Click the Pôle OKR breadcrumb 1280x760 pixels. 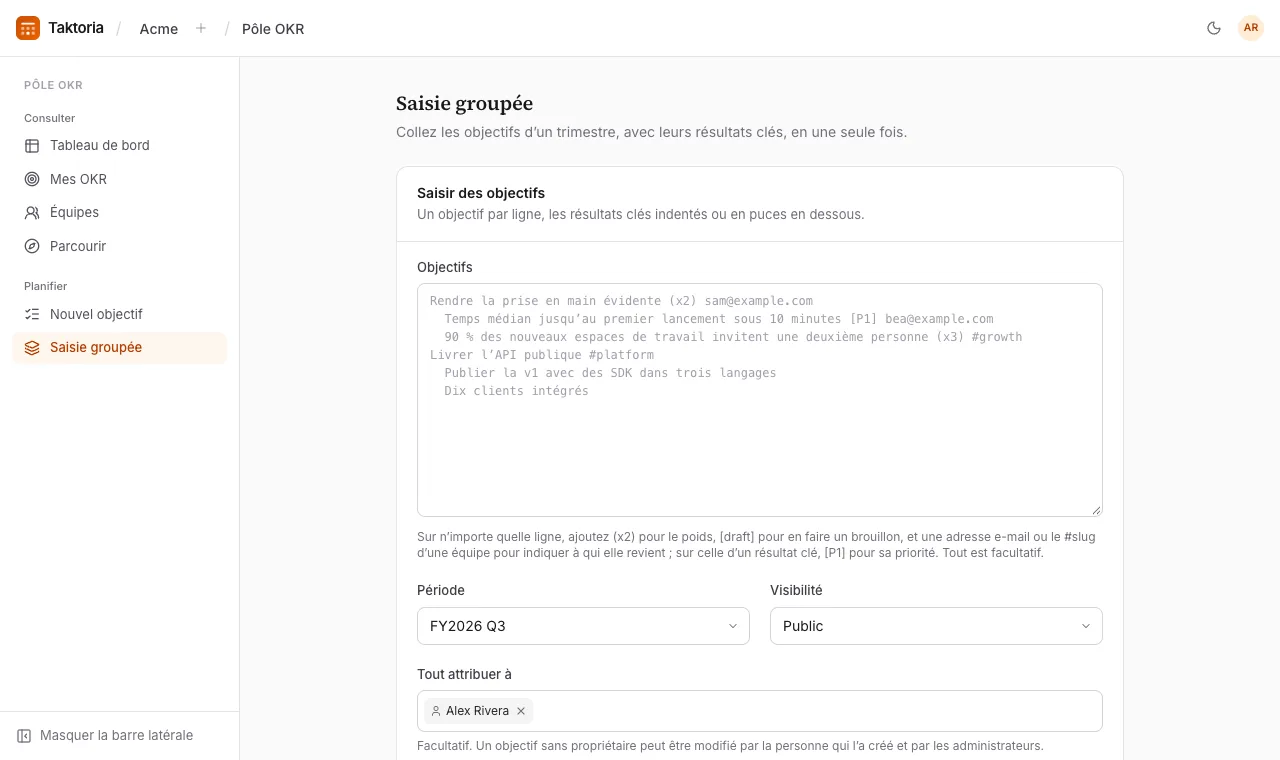[273, 29]
